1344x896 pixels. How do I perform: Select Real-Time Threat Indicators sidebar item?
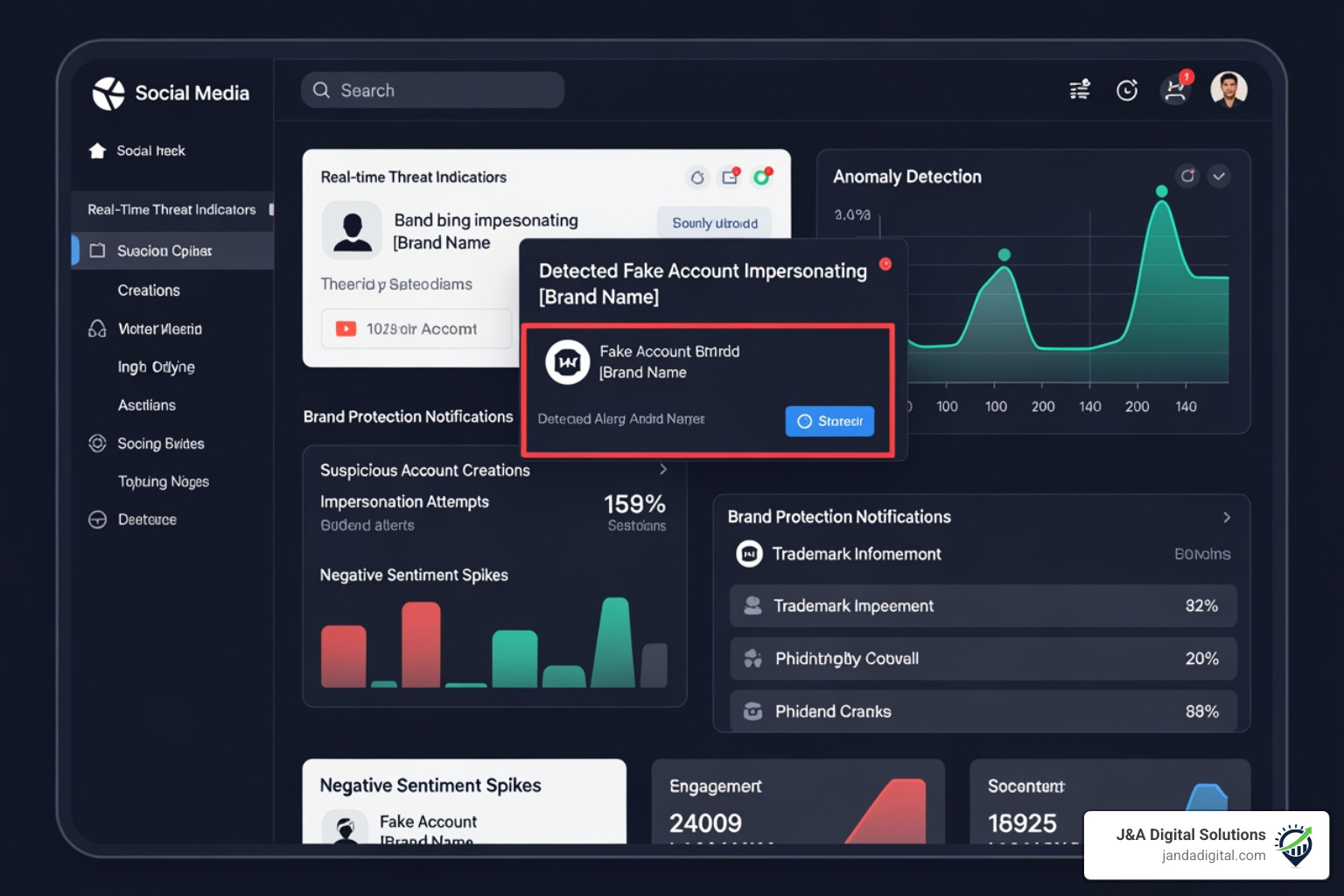pos(172,210)
